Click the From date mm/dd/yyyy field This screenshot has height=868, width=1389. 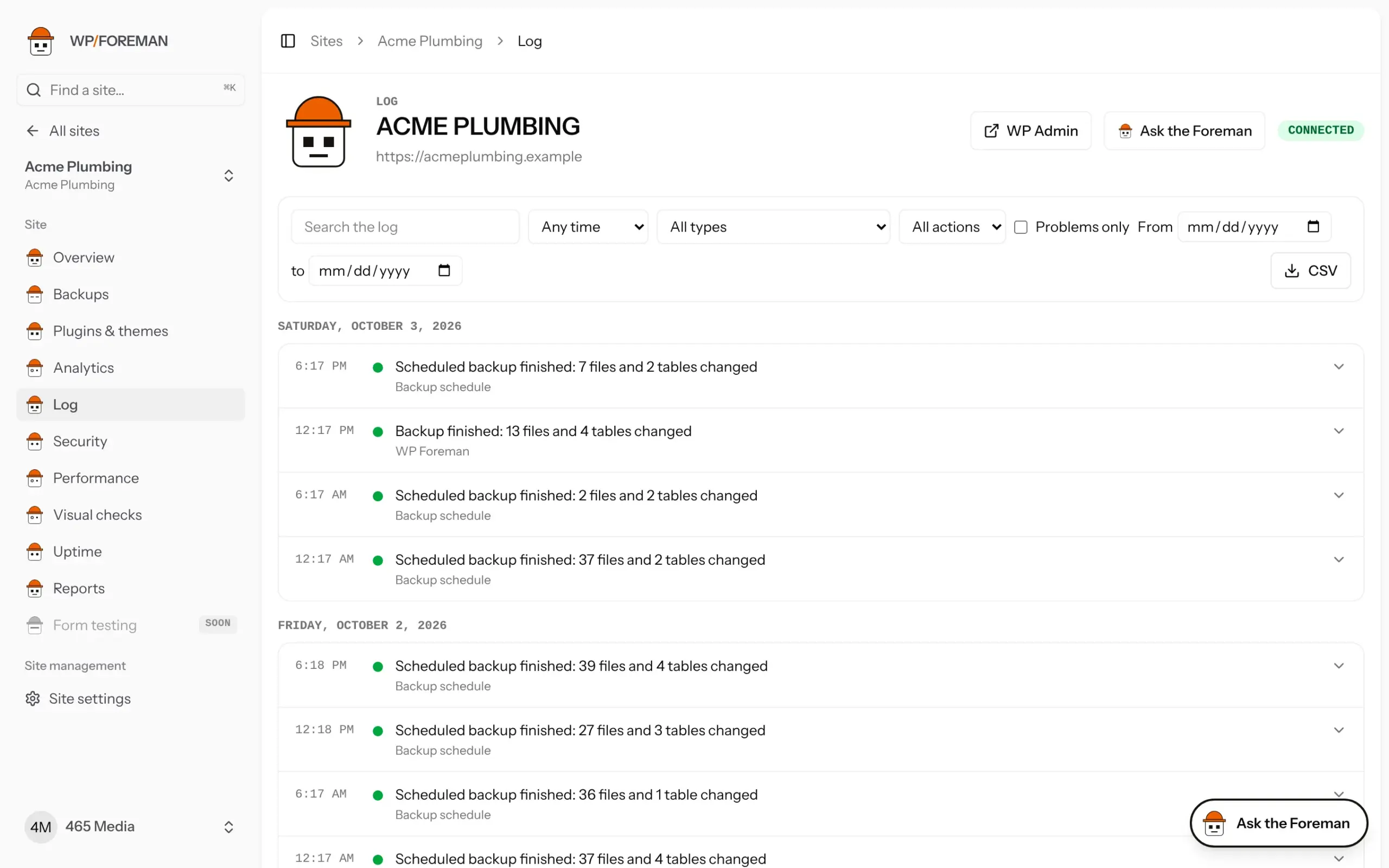pos(1254,227)
